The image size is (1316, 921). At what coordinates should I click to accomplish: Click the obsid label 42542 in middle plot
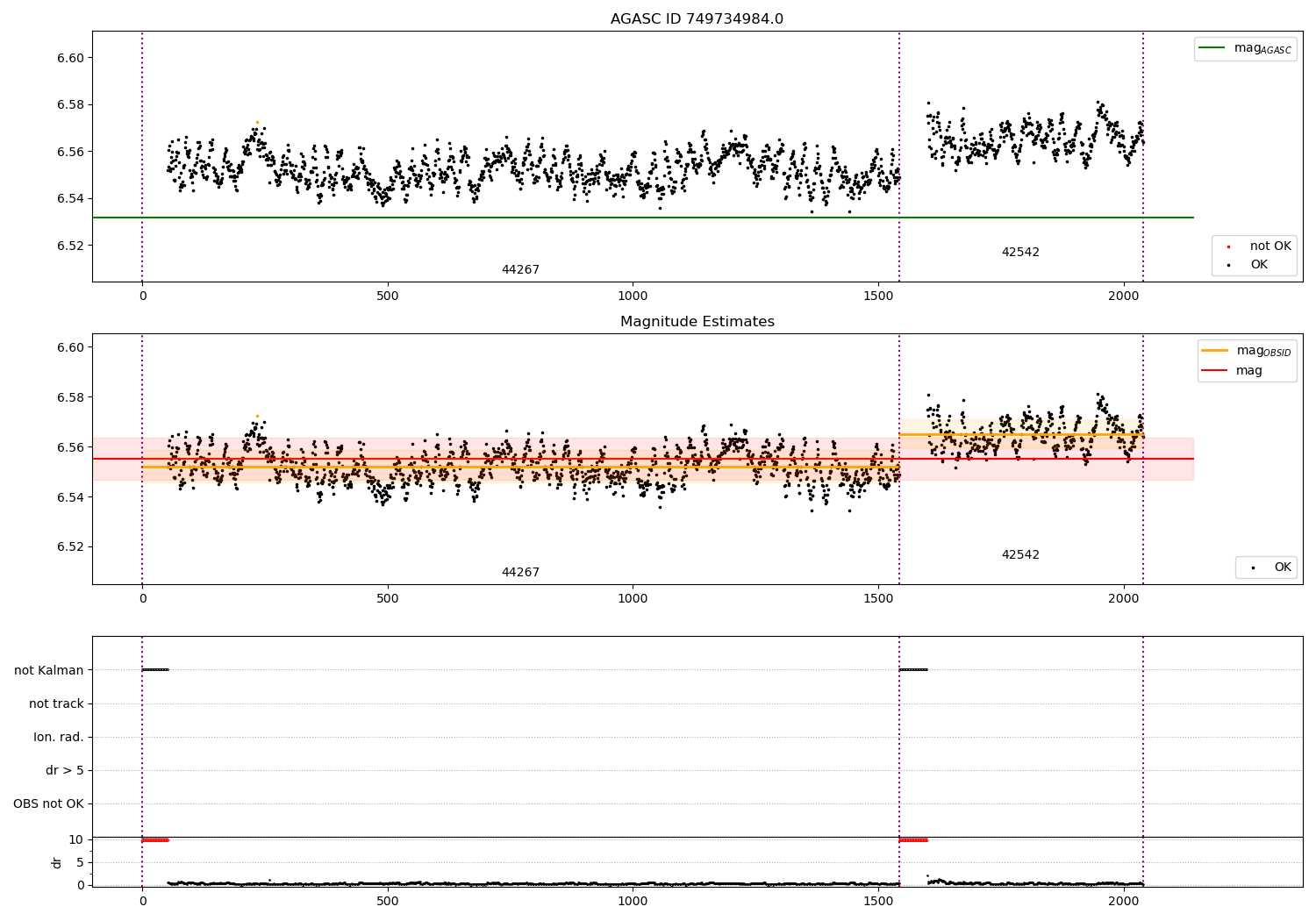pos(1020,555)
